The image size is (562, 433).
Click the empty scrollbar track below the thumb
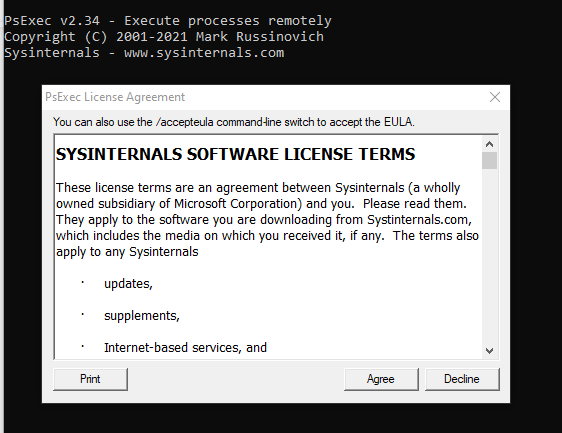489,256
